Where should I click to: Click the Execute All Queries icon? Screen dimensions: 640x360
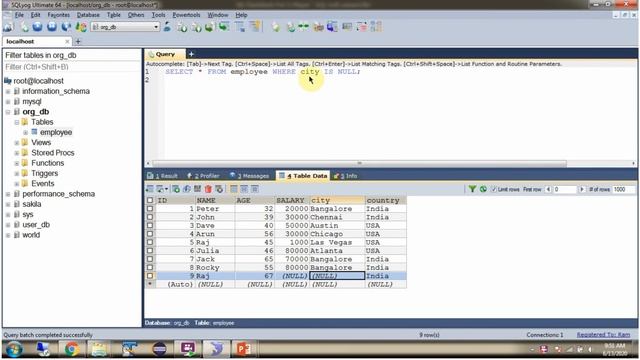coord(52,27)
